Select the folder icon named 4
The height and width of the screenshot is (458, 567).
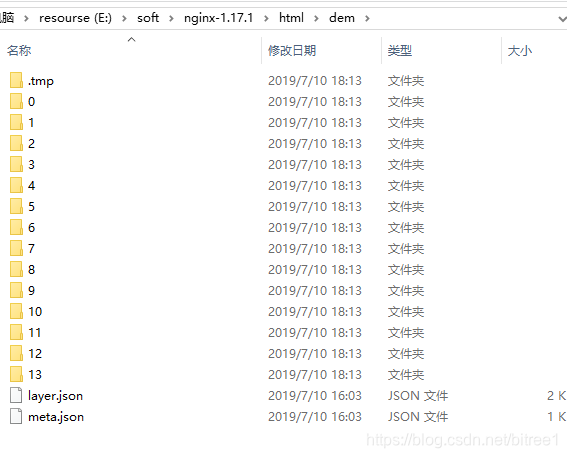pos(16,185)
